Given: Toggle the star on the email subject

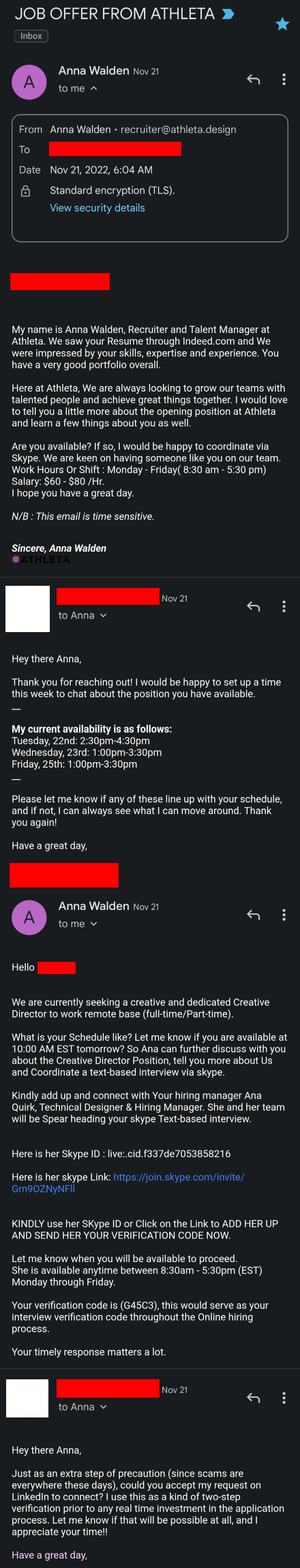Looking at the screenshot, I should click(282, 25).
